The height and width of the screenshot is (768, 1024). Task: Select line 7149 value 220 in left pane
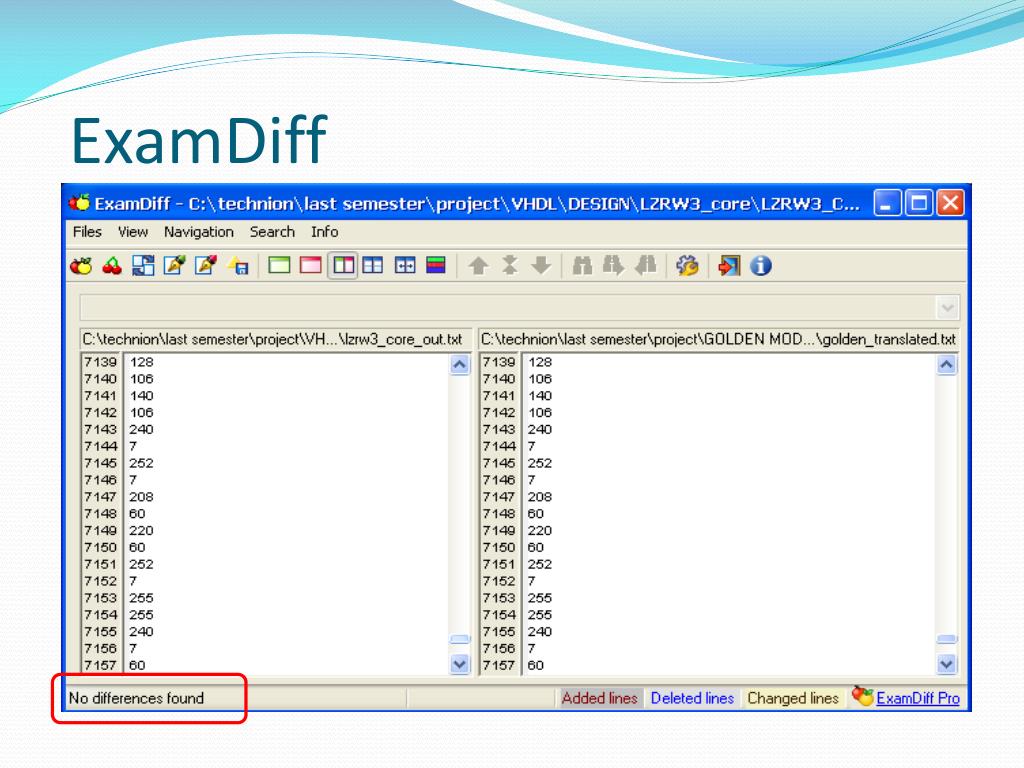coord(141,530)
